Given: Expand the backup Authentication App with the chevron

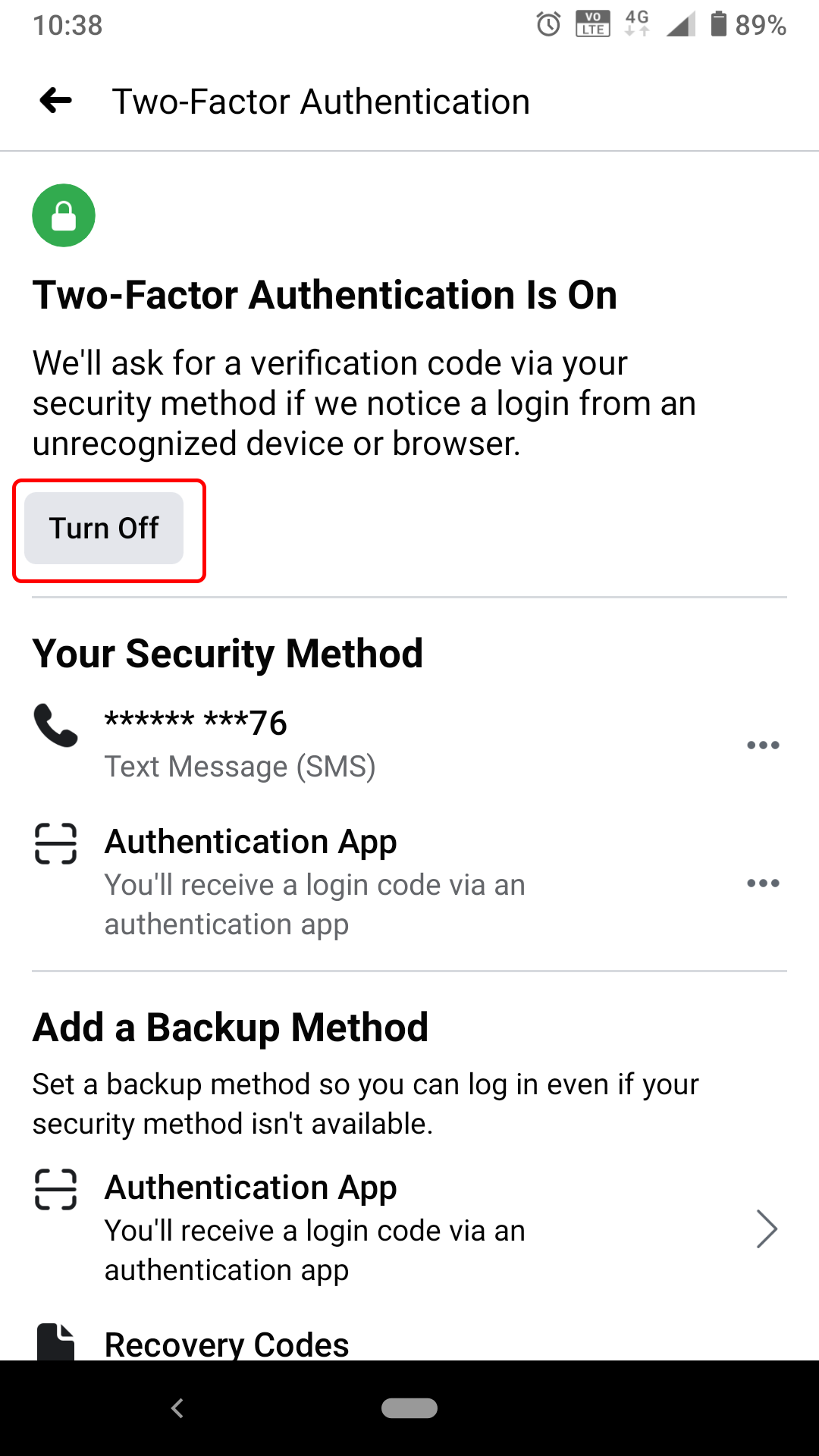Looking at the screenshot, I should point(767,1228).
